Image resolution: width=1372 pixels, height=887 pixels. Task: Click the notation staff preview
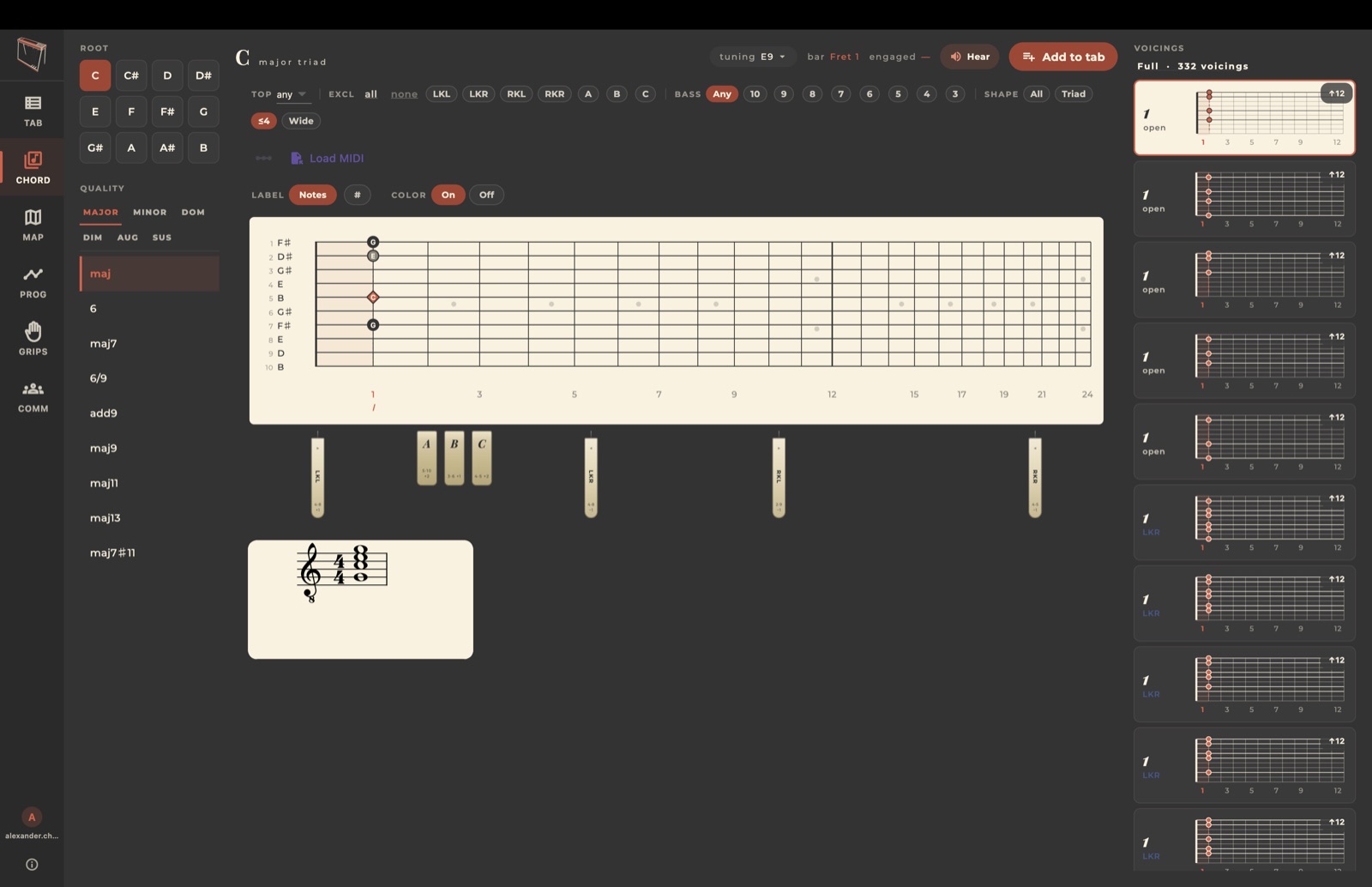(360, 599)
